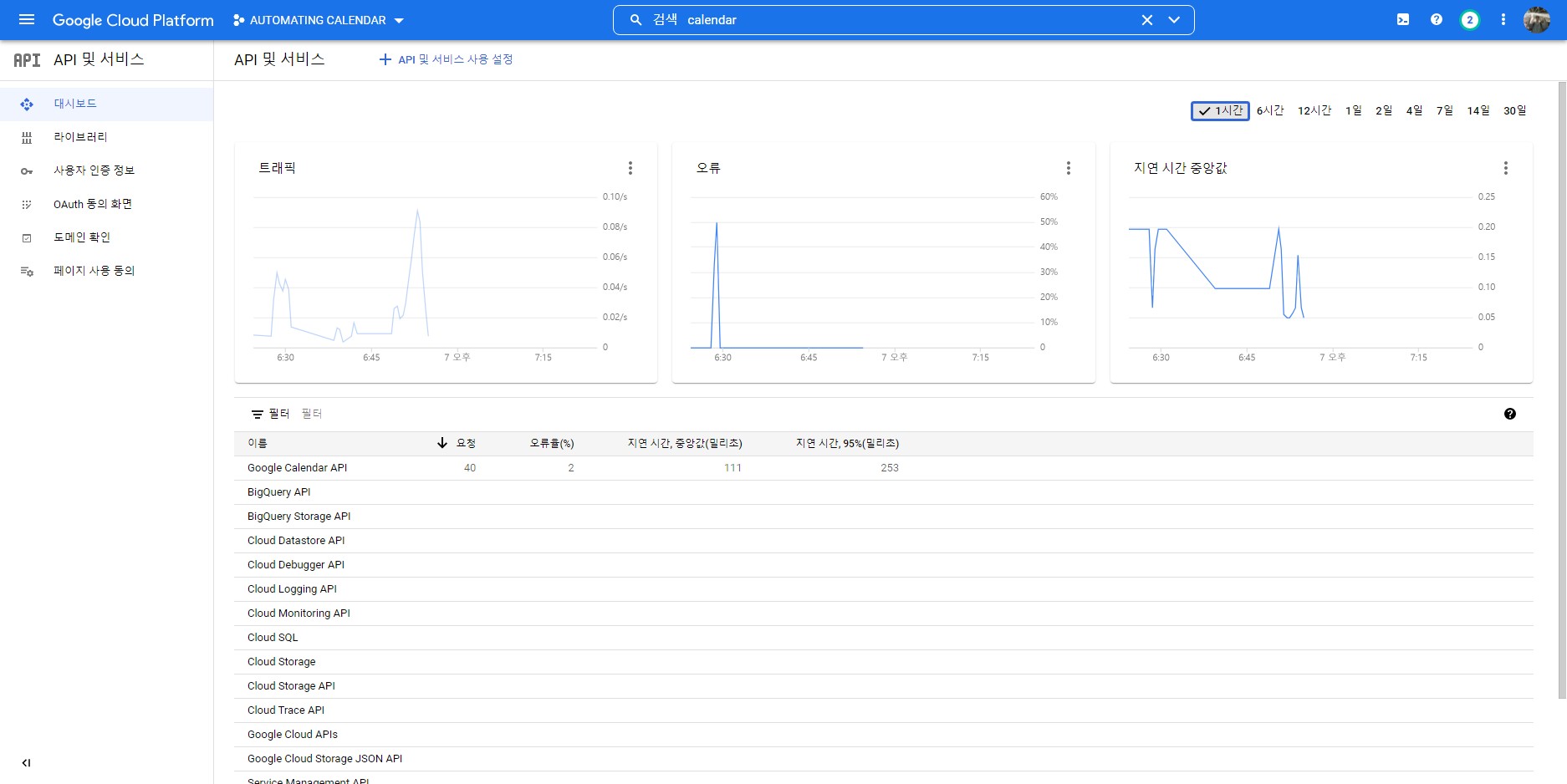Select the 4일 time range
The height and width of the screenshot is (784, 1567).
[1414, 110]
